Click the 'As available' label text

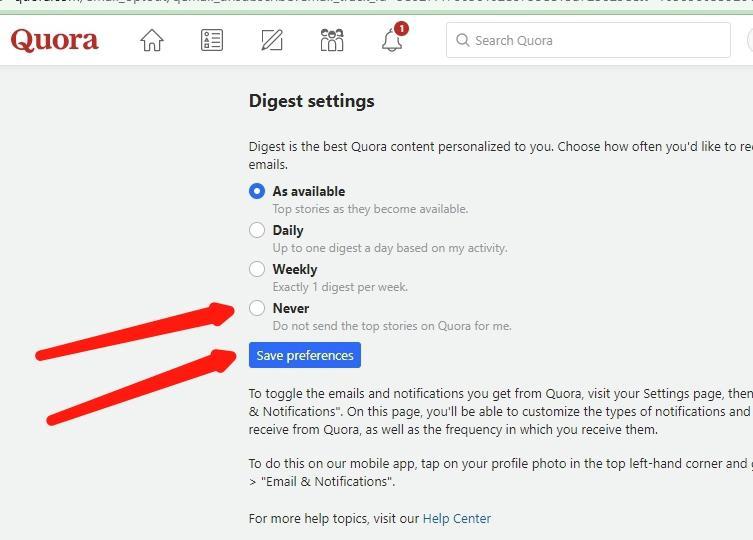pos(309,191)
